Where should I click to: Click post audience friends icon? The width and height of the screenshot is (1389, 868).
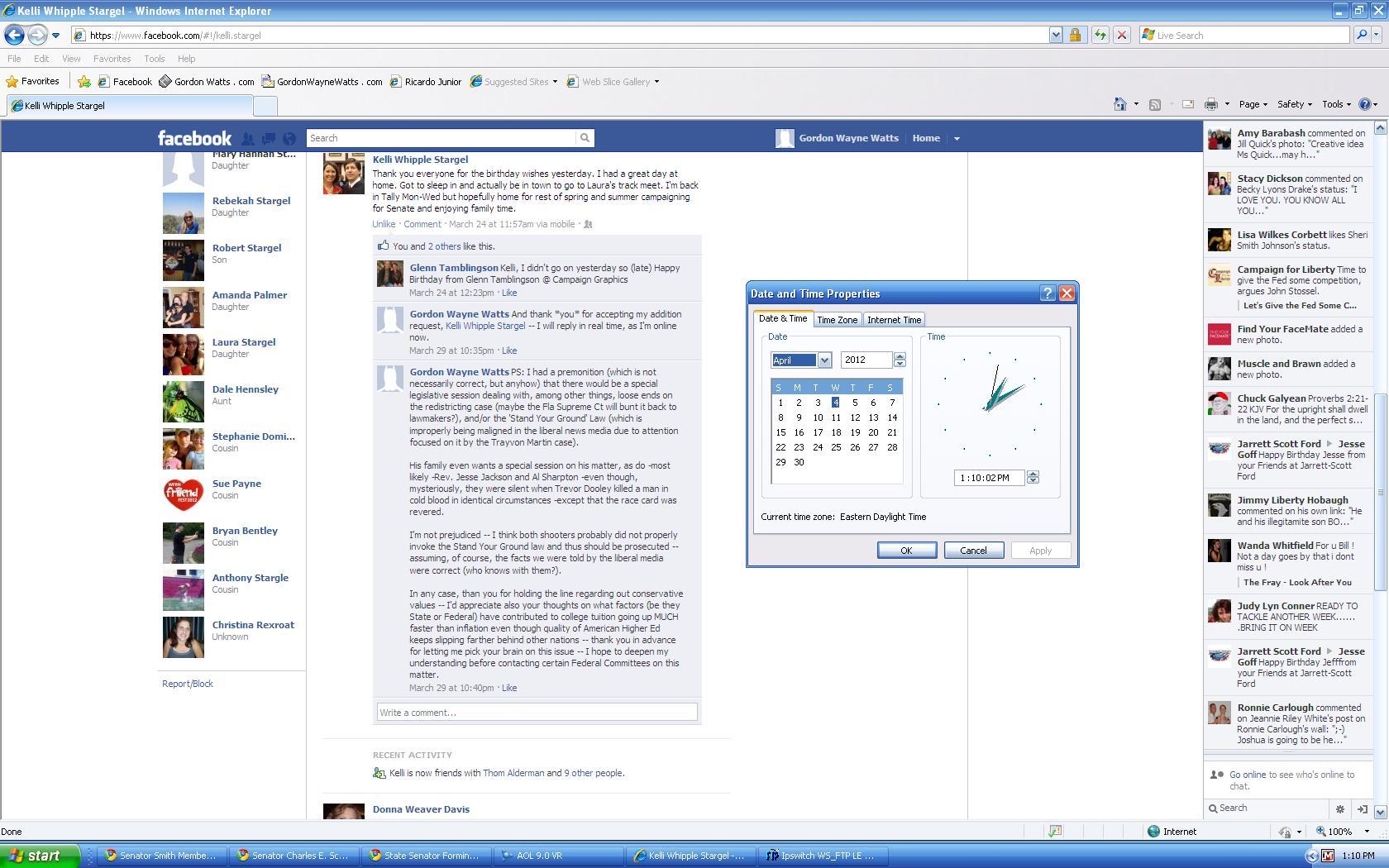coord(588,224)
